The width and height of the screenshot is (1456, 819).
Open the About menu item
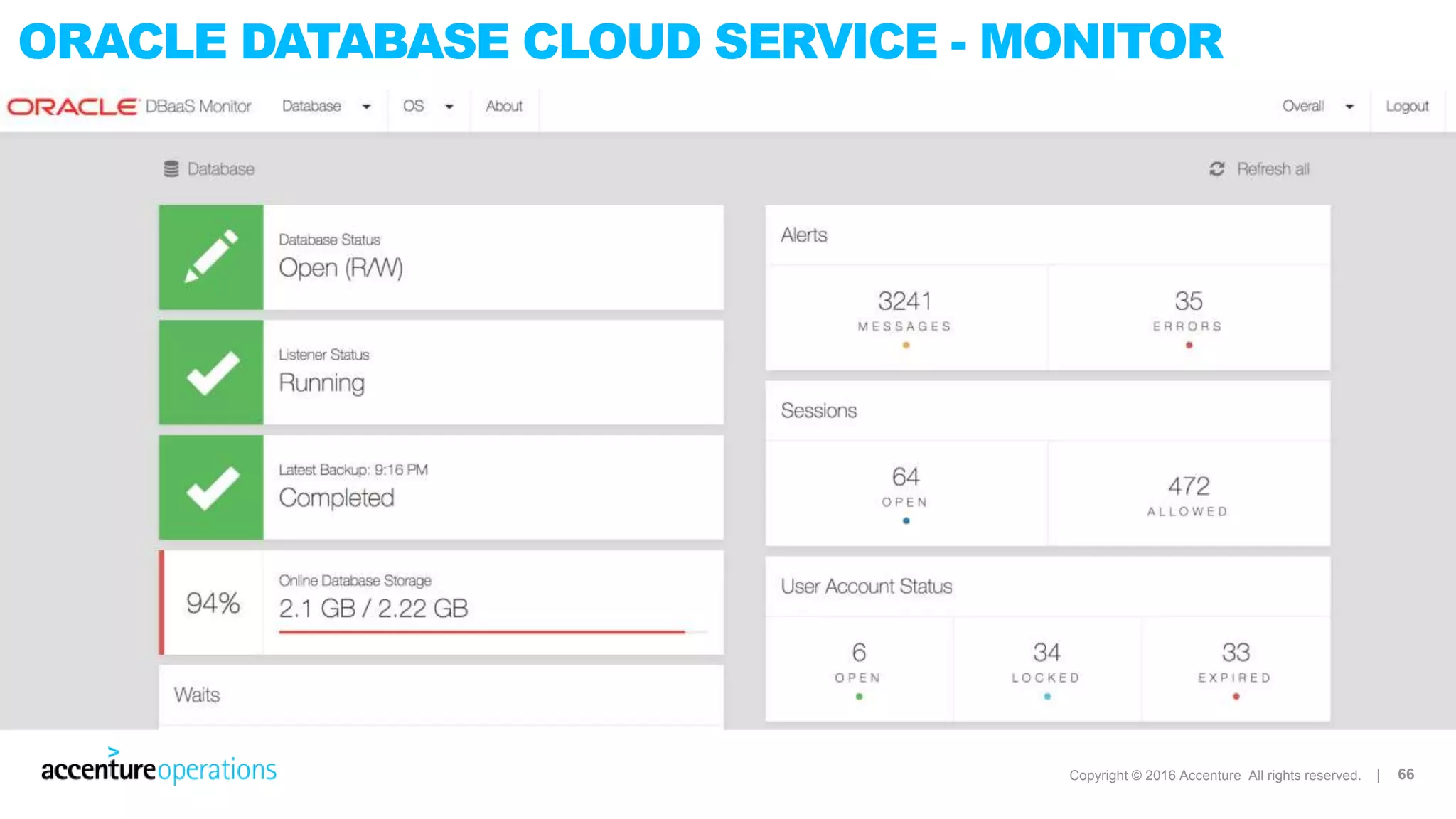pos(504,107)
